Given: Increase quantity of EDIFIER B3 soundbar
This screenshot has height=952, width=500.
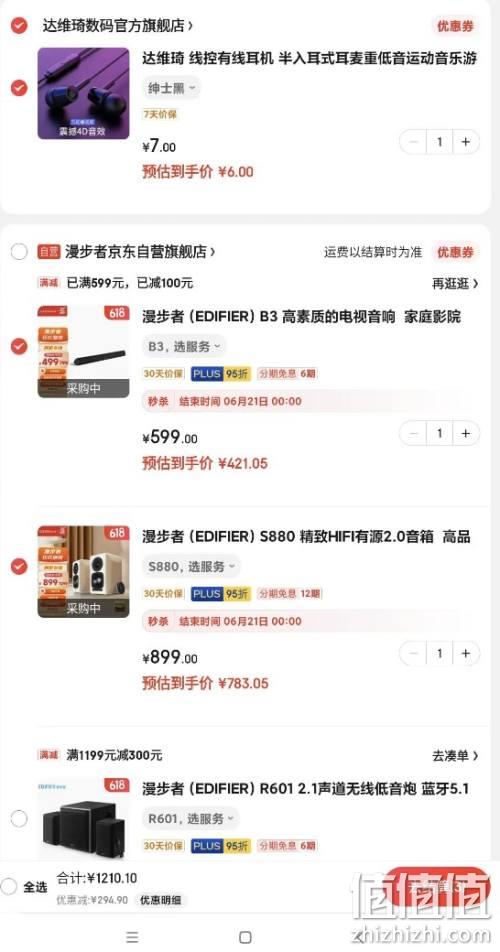Looking at the screenshot, I should [x=465, y=434].
